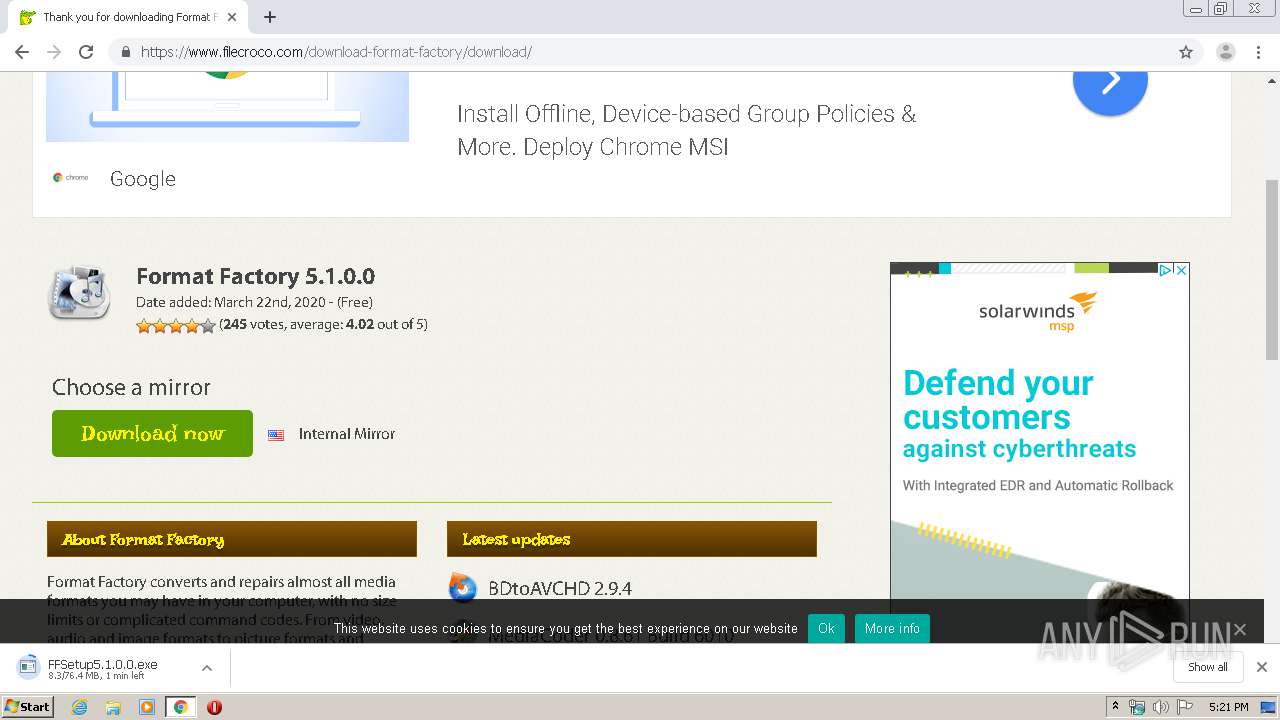
Task: Open the network tray icon
Action: tap(1137, 707)
